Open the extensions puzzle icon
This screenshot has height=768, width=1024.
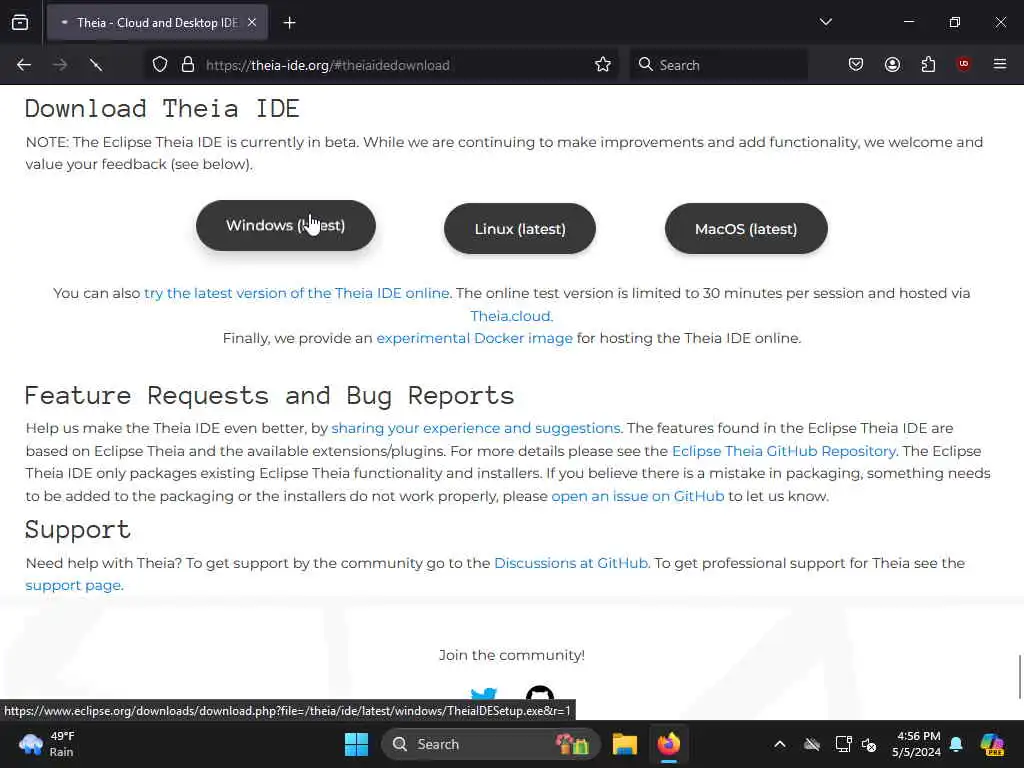(928, 65)
